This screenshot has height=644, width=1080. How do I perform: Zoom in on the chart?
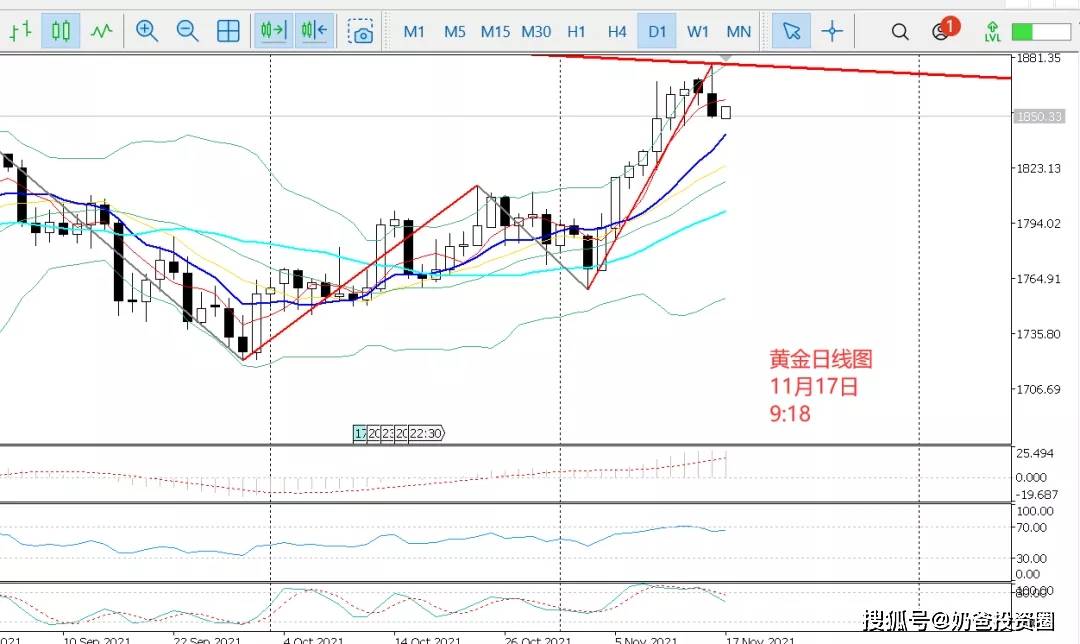[147, 31]
